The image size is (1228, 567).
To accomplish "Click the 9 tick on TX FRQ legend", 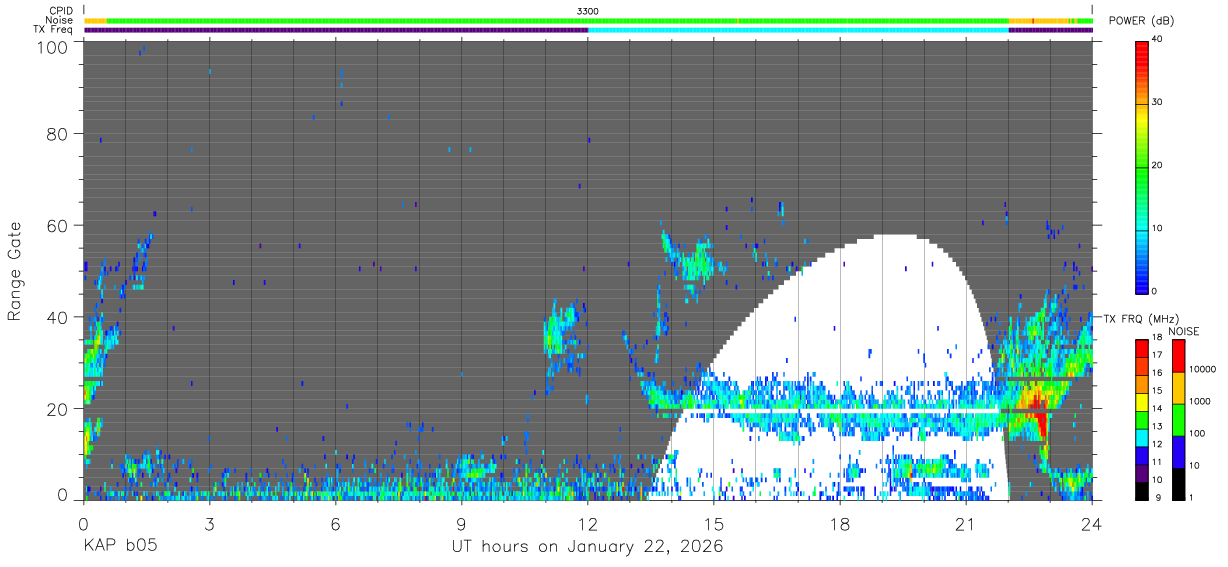I will (1157, 497).
